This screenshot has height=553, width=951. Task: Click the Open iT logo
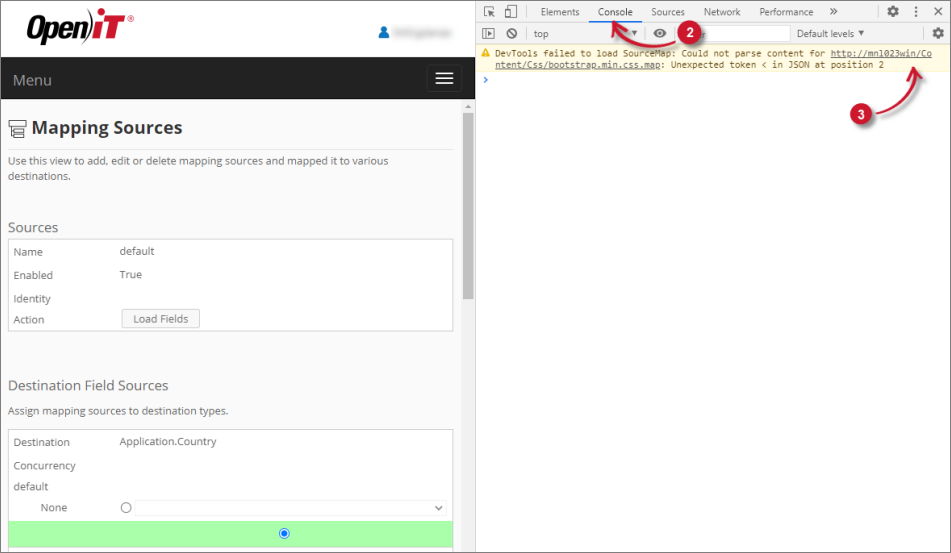pos(80,26)
